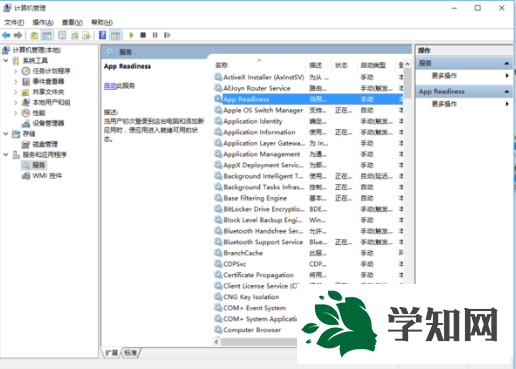Collapse the 存储 tree node

(x=6, y=134)
